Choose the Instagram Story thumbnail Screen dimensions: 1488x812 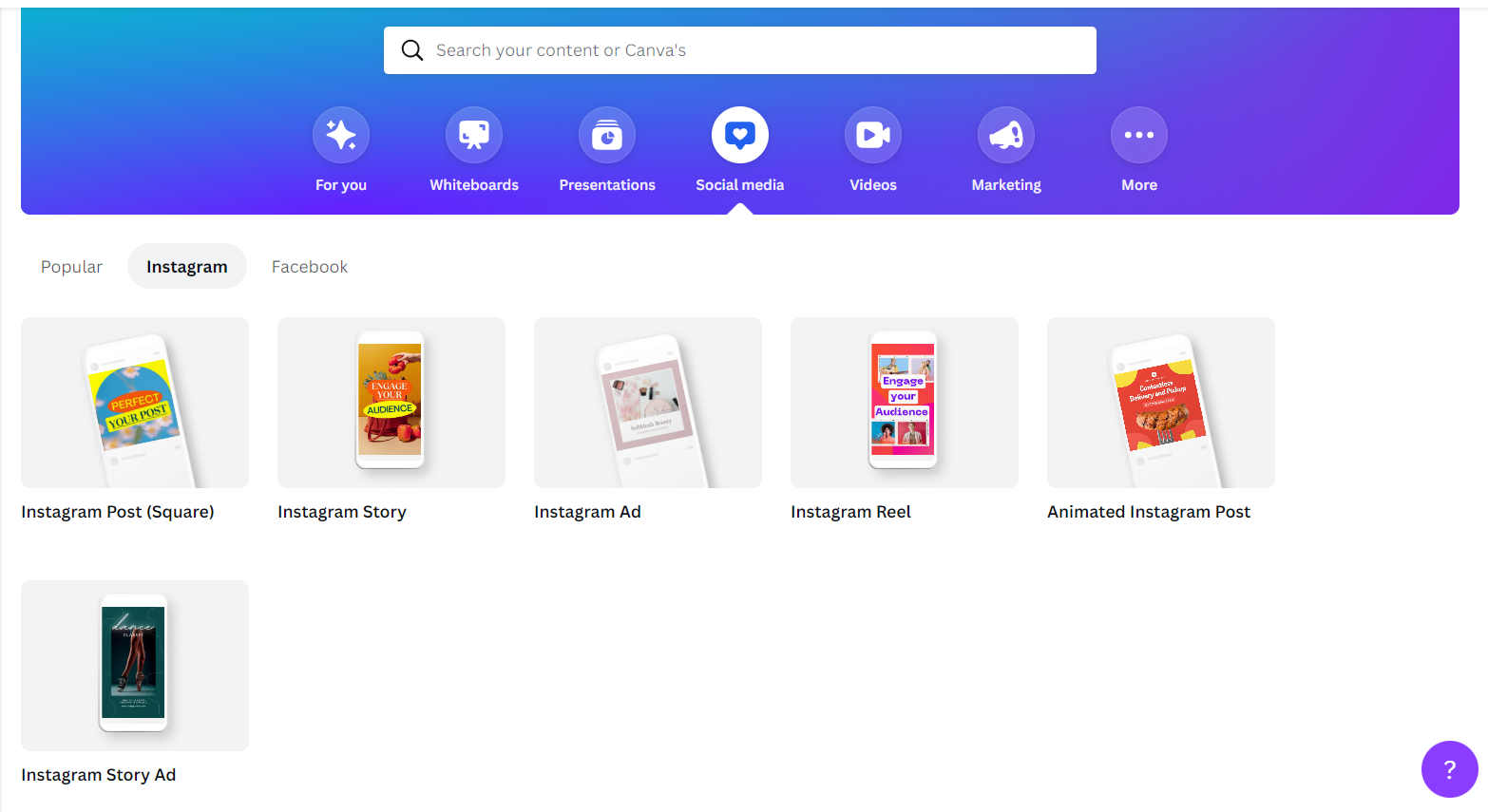[x=391, y=403]
